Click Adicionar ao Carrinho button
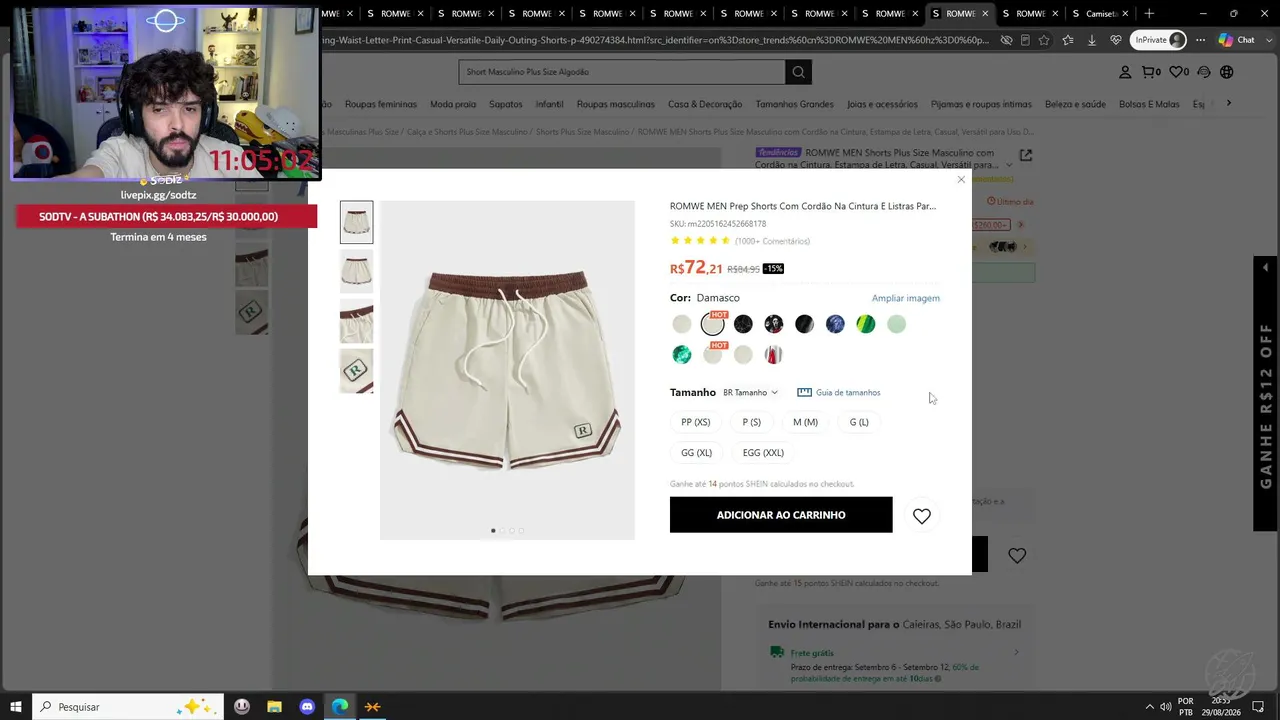The width and height of the screenshot is (1280, 720). coord(781,515)
